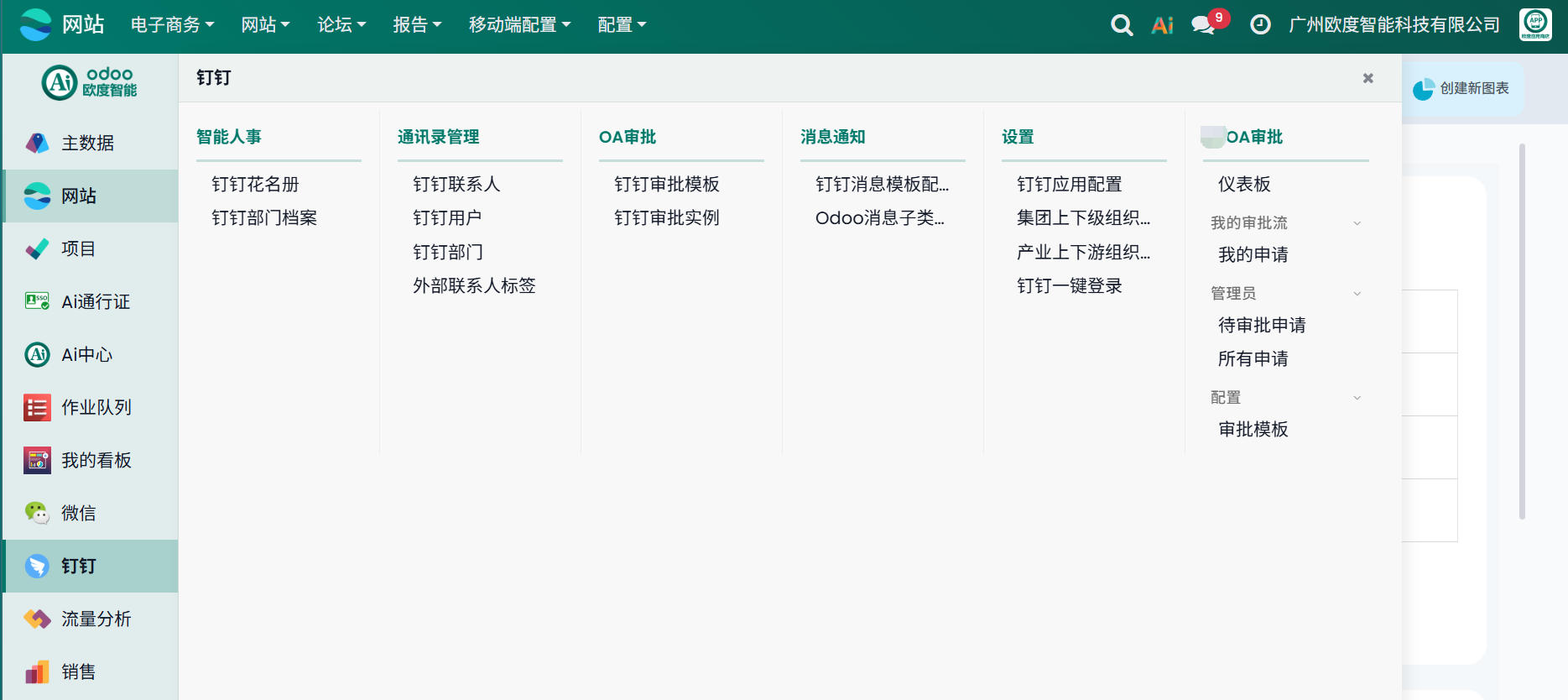This screenshot has width=1568, height=700.
Task: Open 集团上下级组织... link
Action: [1083, 217]
